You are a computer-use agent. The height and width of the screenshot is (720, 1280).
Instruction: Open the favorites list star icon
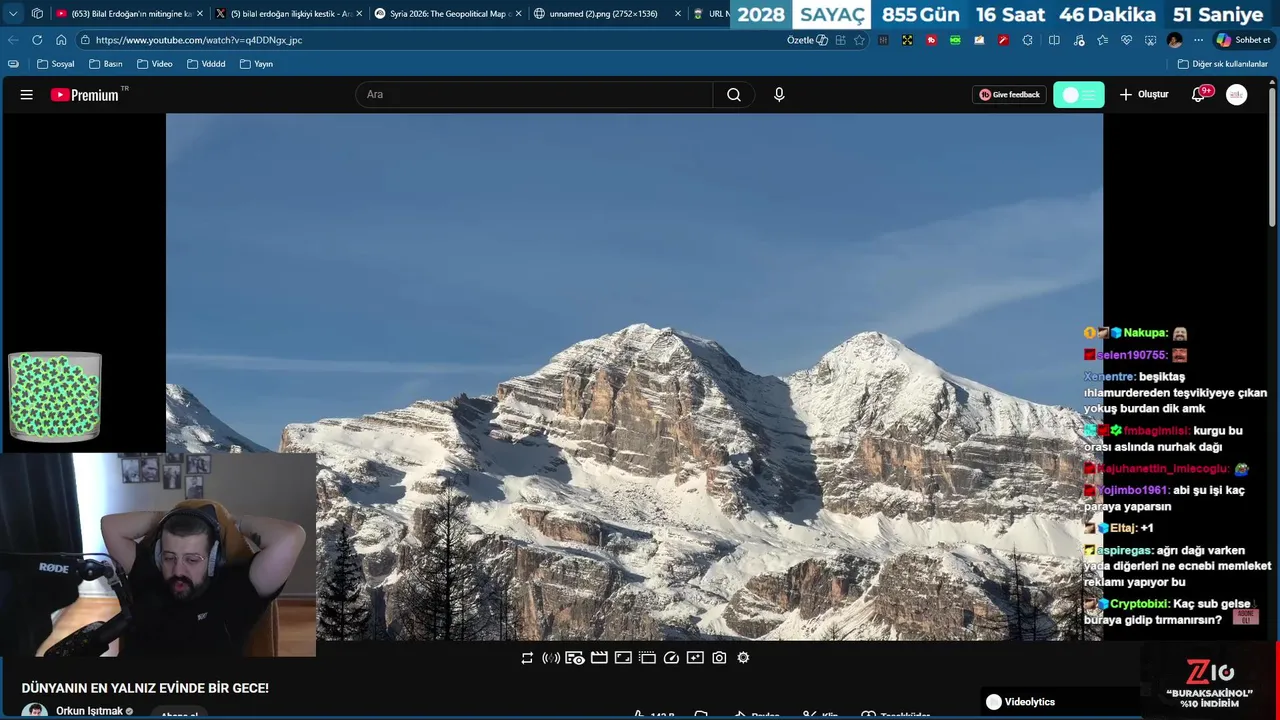click(x=1102, y=40)
